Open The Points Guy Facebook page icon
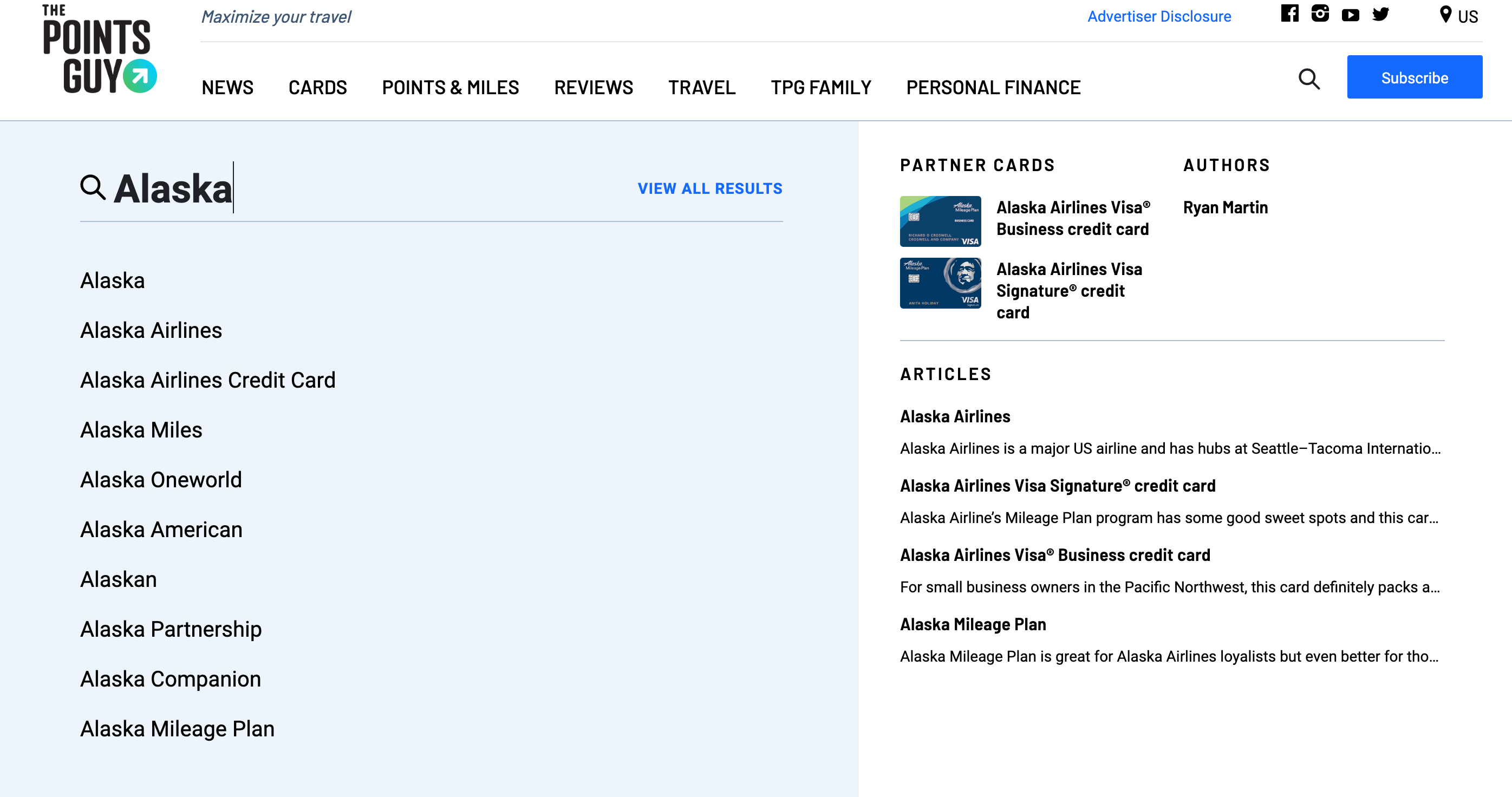 click(1289, 14)
